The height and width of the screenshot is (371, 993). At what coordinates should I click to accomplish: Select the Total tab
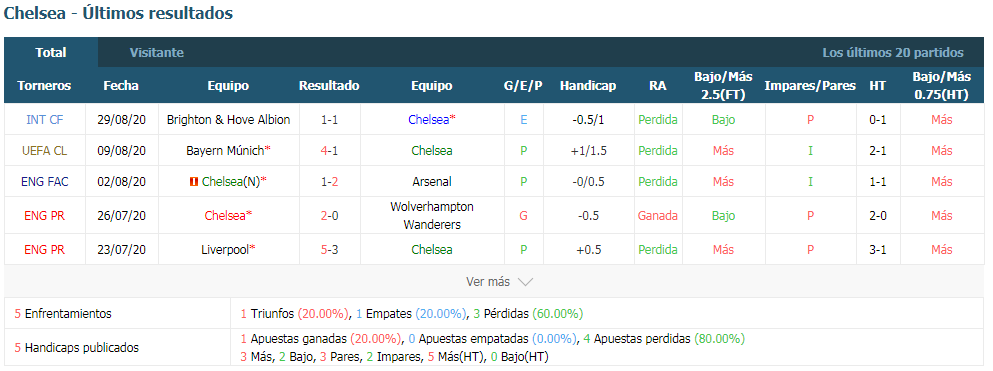click(x=51, y=53)
